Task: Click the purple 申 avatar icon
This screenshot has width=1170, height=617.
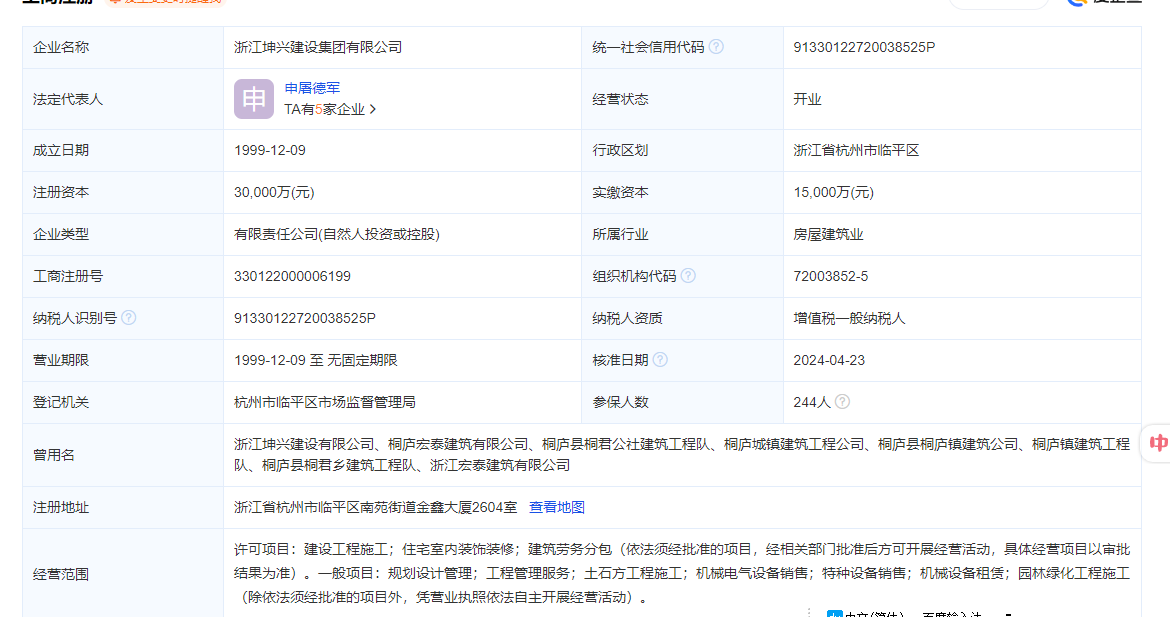Action: [254, 99]
